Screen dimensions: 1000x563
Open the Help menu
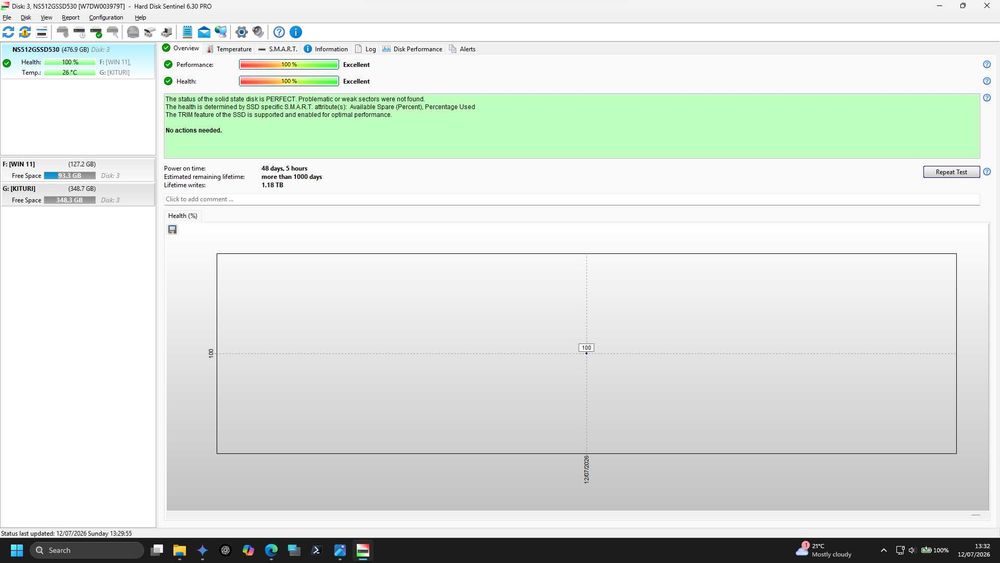140,17
